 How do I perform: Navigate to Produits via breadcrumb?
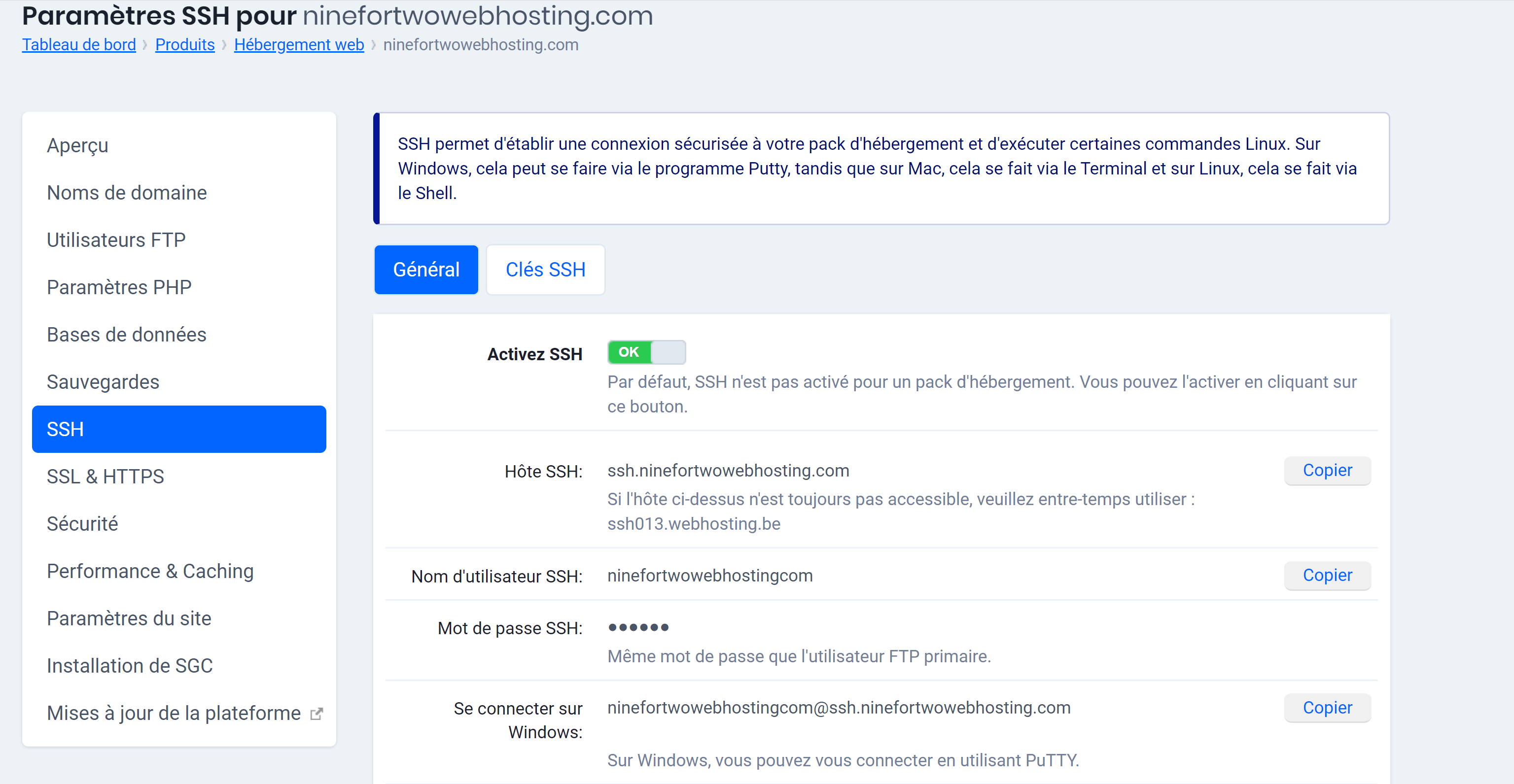tap(184, 45)
